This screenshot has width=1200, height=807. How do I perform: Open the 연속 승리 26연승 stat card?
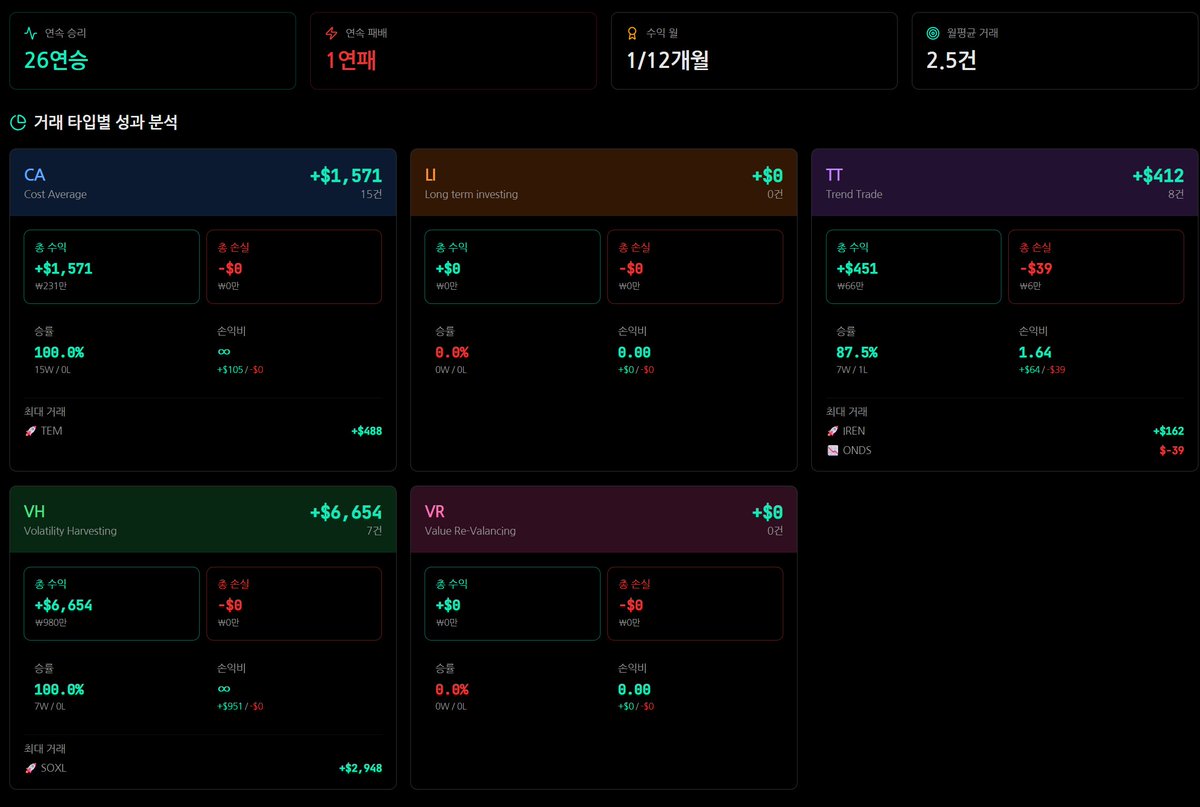(x=153, y=51)
